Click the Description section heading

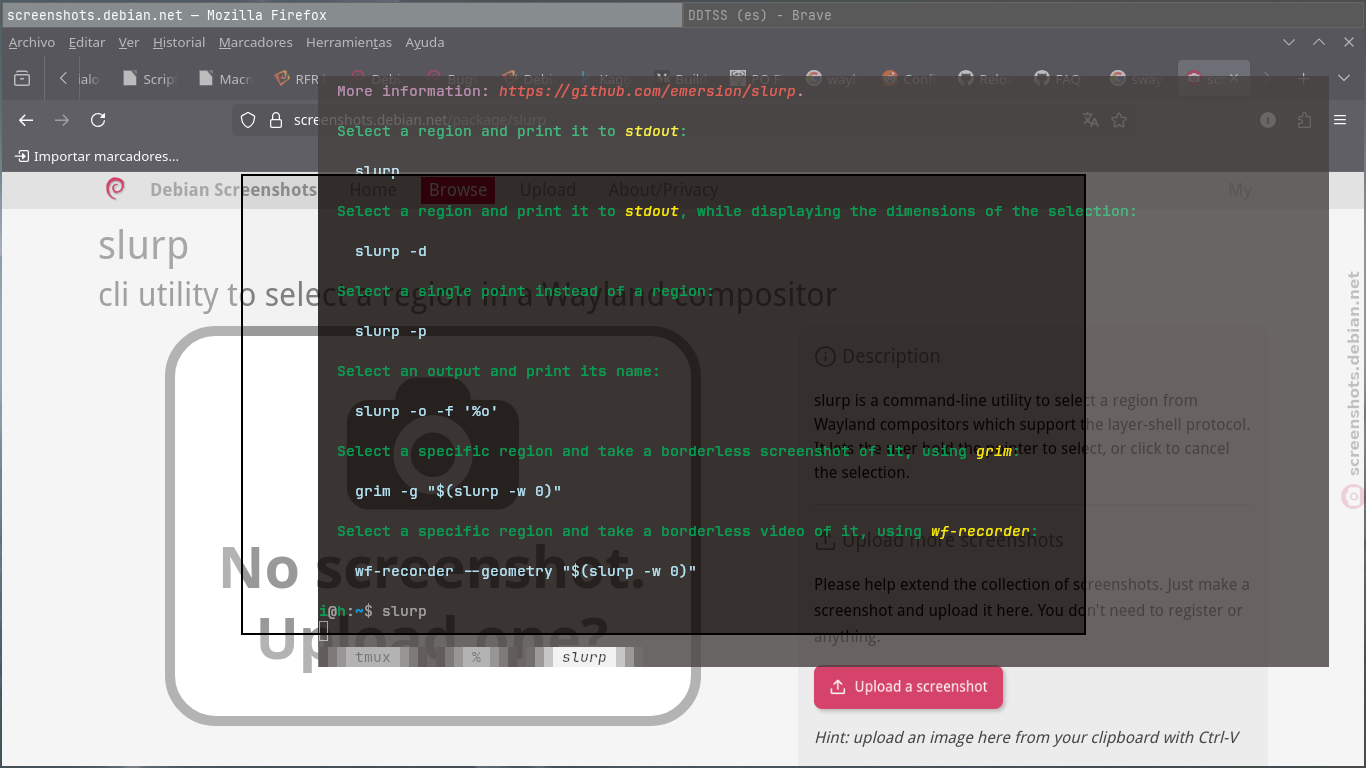point(891,356)
